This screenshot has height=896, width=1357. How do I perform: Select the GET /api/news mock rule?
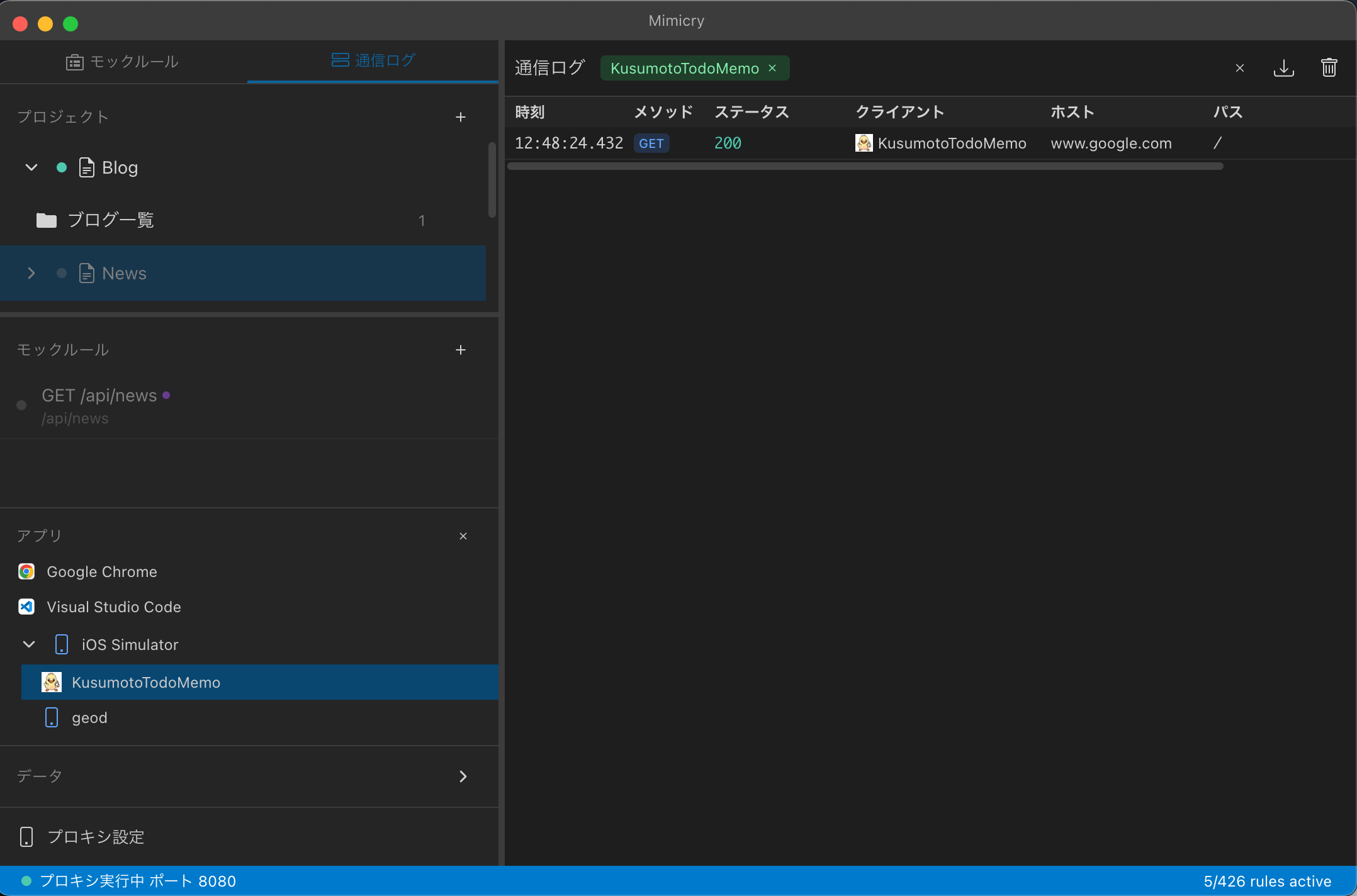[249, 406]
